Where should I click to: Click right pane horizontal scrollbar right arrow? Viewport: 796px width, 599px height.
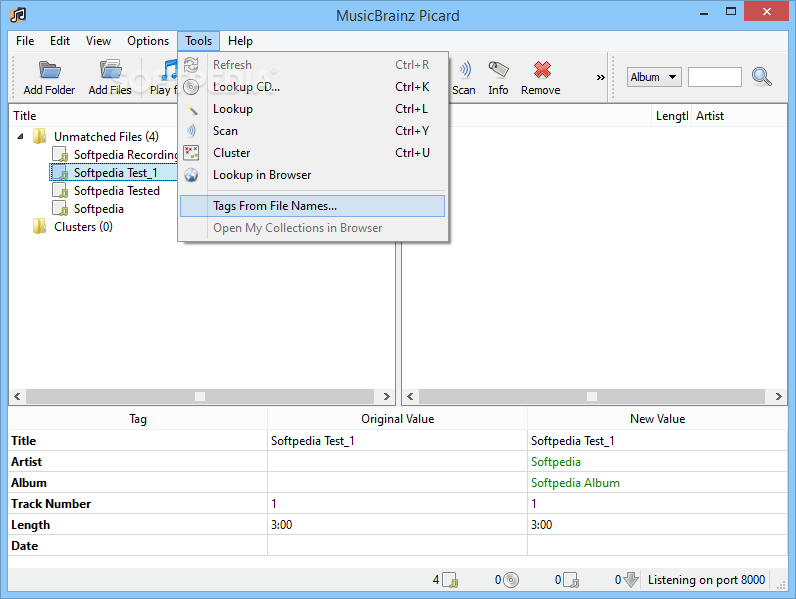pyautogui.click(x=778, y=396)
